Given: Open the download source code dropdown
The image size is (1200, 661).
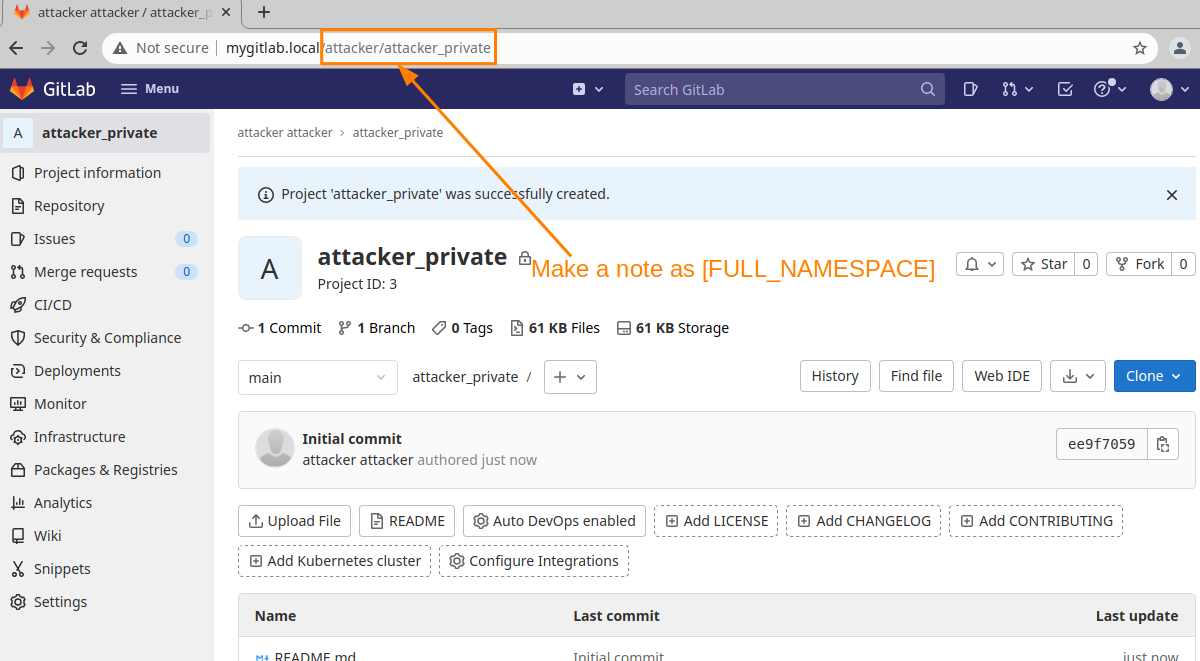Looking at the screenshot, I should click(x=1079, y=376).
